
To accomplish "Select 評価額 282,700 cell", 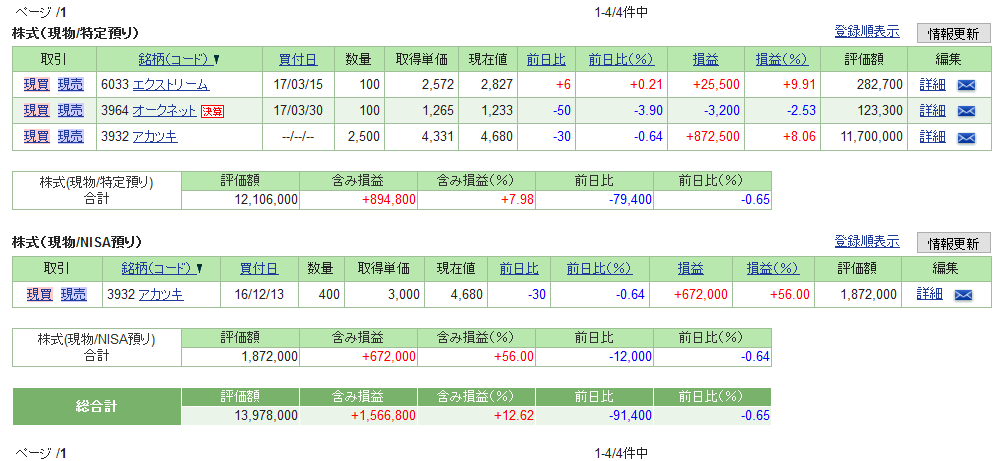I will 864,85.
